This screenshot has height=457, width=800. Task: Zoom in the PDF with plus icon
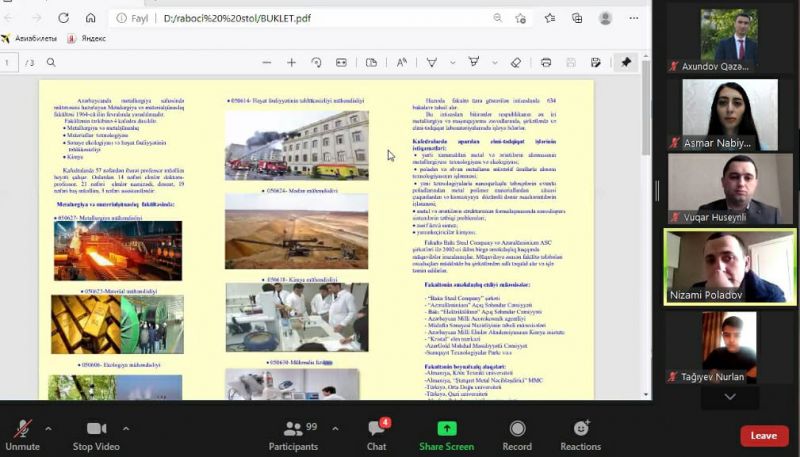coord(291,62)
